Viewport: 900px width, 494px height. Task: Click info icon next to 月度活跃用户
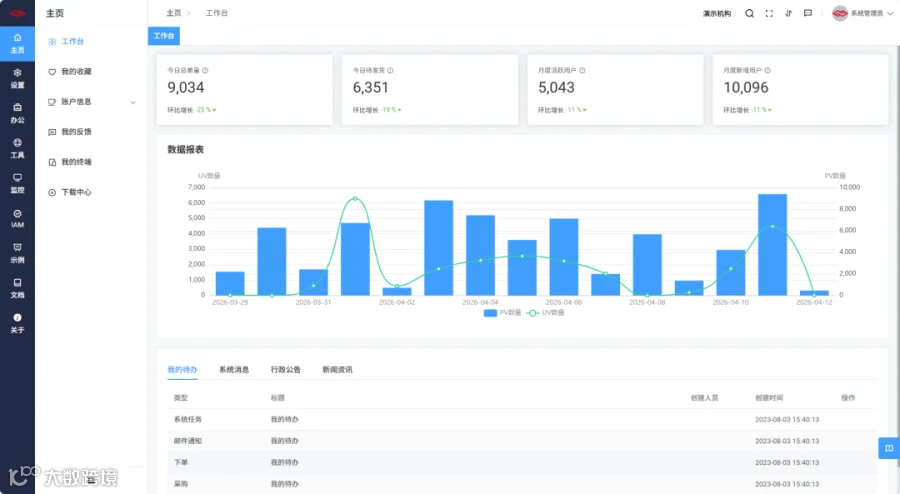click(582, 70)
